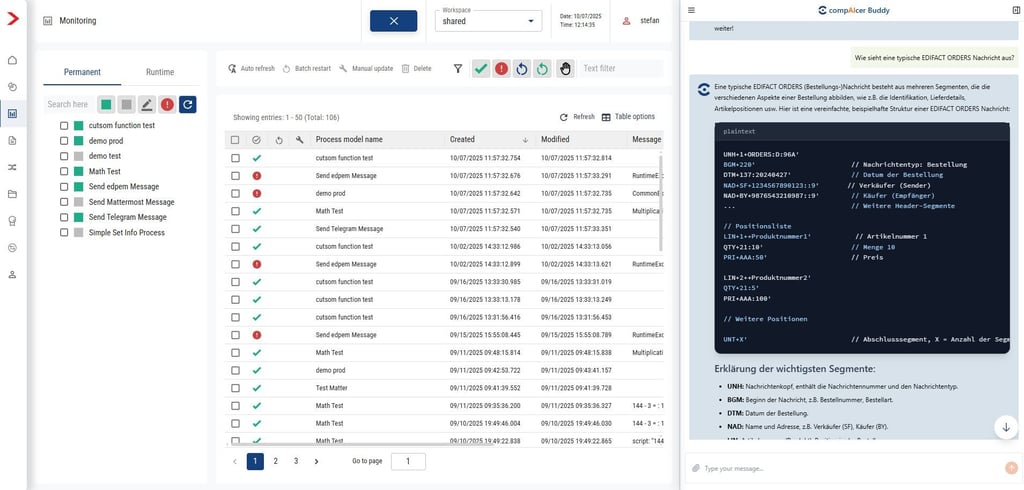This screenshot has height=490, width=1024.
Task: Toggle the select-all checkbox in table header
Action: click(235, 140)
